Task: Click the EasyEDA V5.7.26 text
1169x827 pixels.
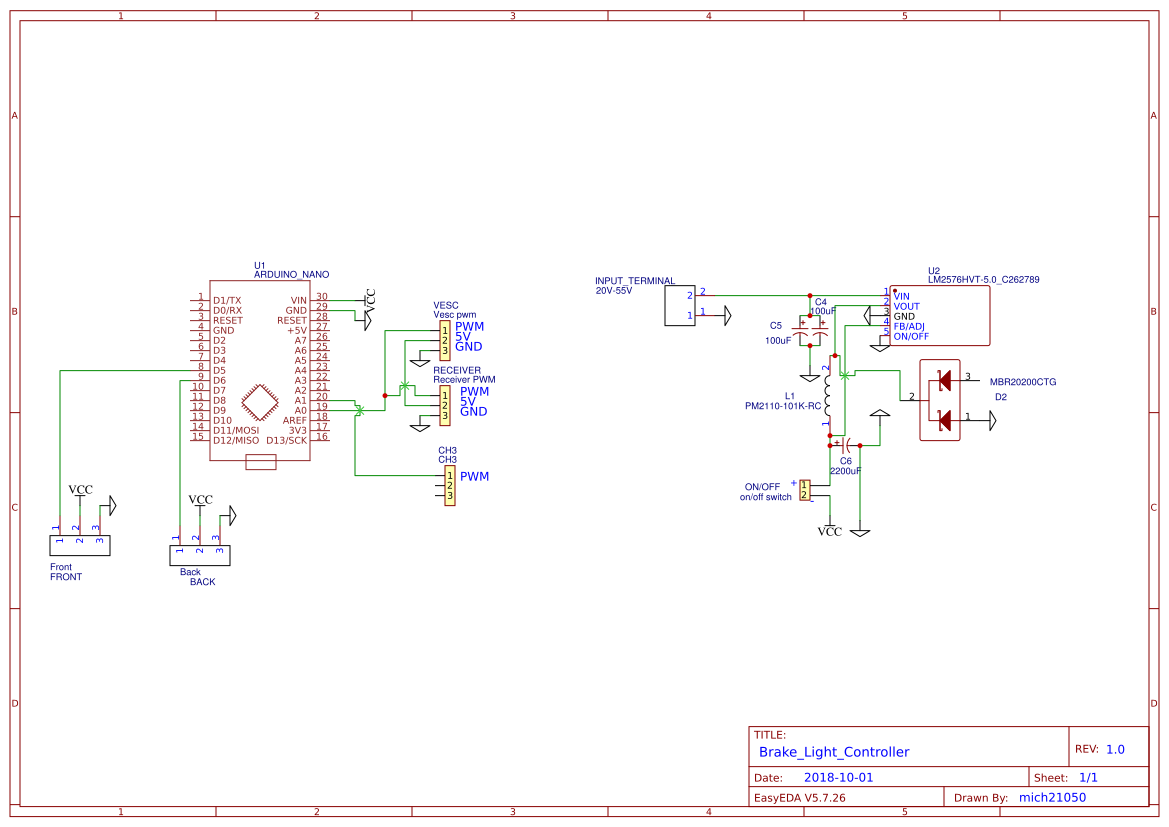Action: [x=800, y=798]
